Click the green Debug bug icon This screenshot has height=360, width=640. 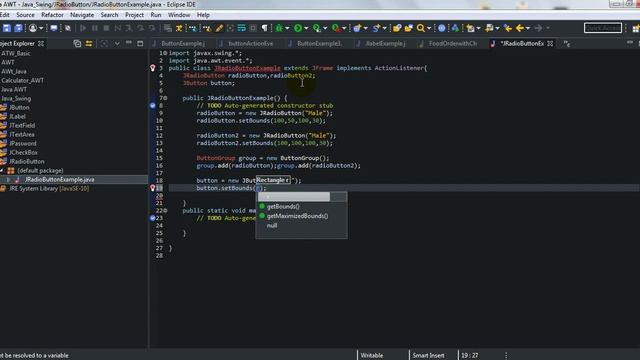pos(279,28)
